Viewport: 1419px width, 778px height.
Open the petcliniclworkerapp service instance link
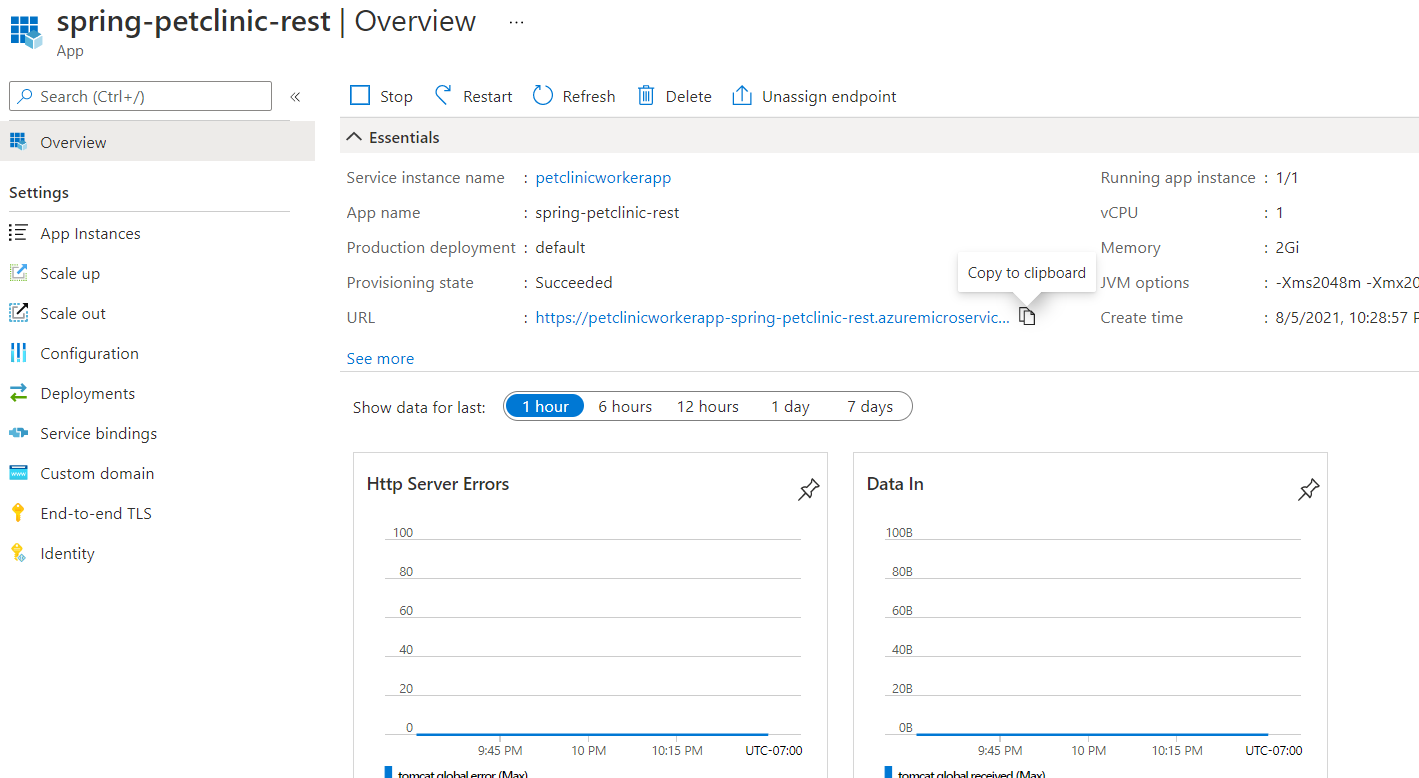tap(603, 177)
